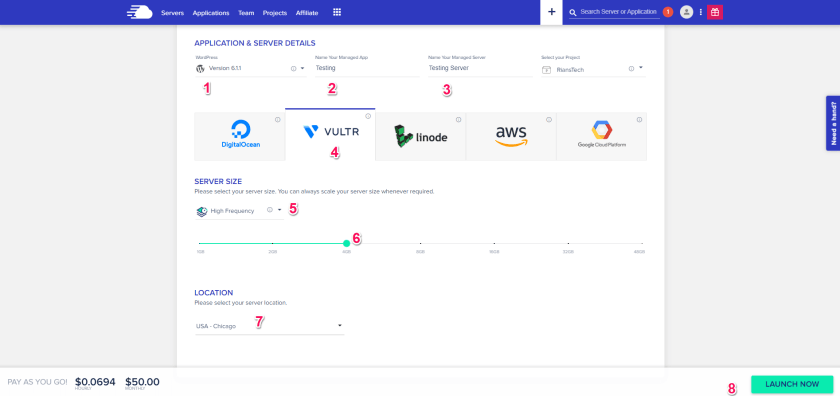Click info icon on DigitalOcean card
Screen dimensions: 840x396
click(x=278, y=119)
